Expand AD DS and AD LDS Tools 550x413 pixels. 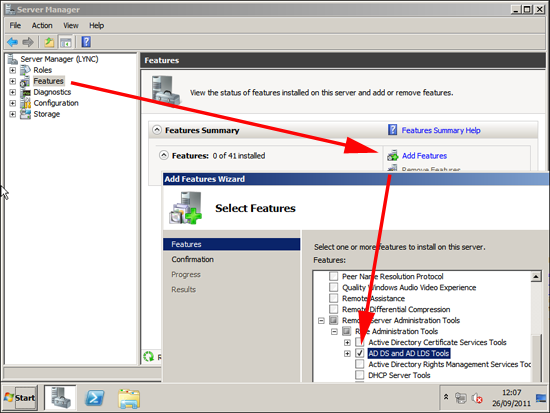pos(347,353)
